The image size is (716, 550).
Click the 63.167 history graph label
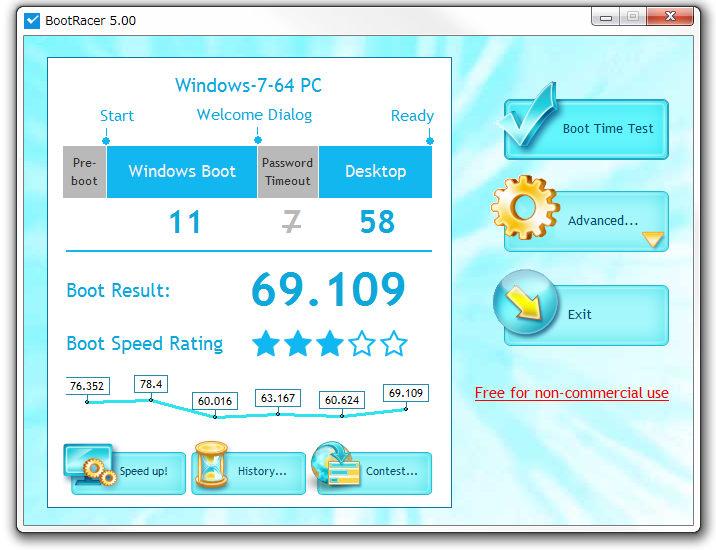click(278, 398)
